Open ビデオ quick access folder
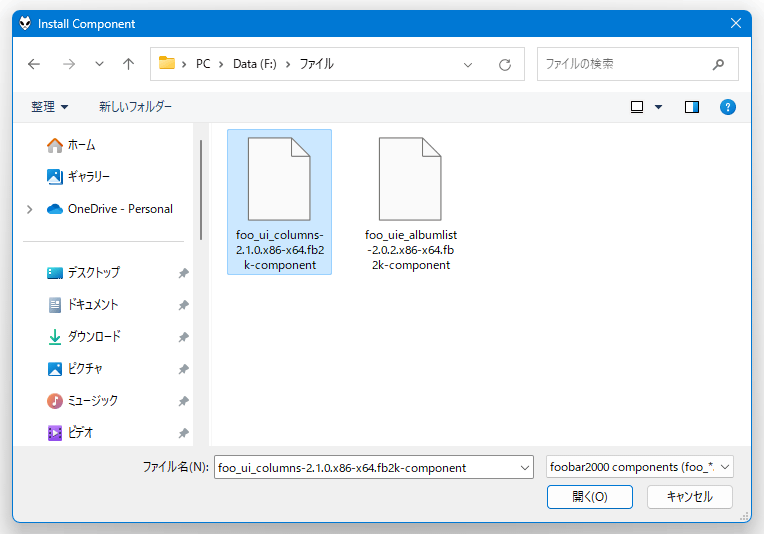The width and height of the screenshot is (764, 534). click(x=70, y=433)
